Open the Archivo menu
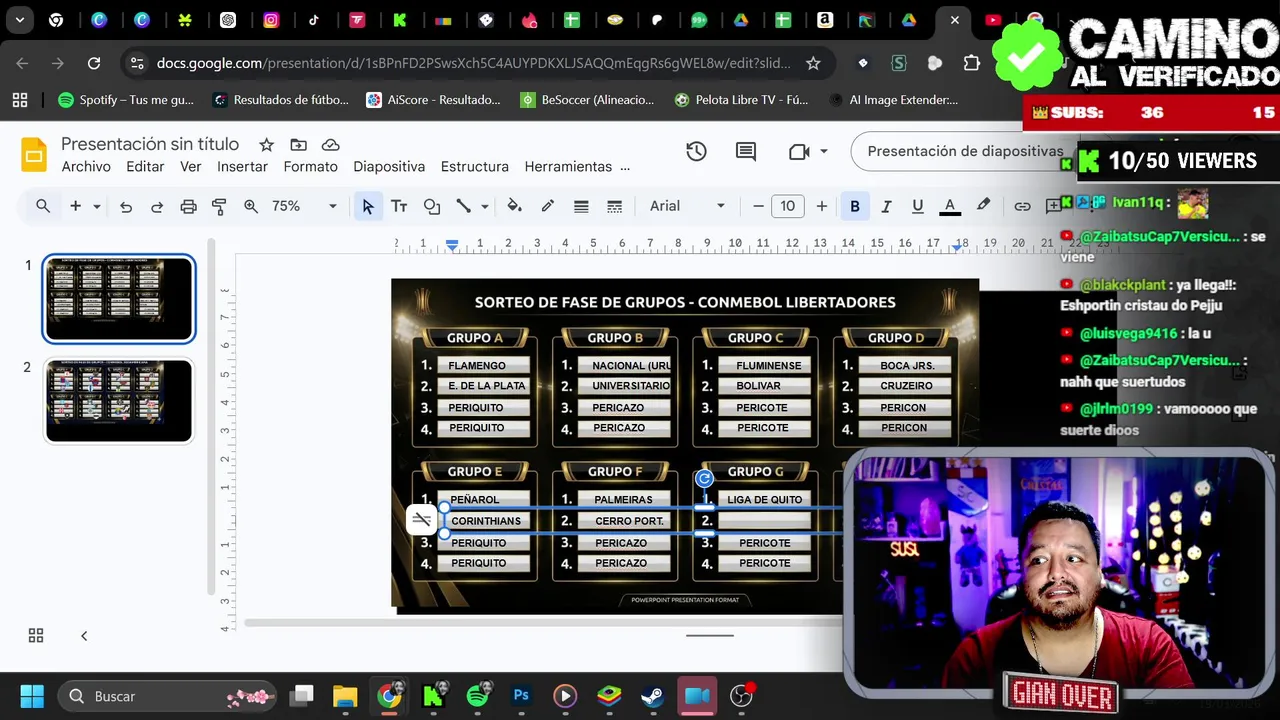1280x720 pixels. (86, 167)
